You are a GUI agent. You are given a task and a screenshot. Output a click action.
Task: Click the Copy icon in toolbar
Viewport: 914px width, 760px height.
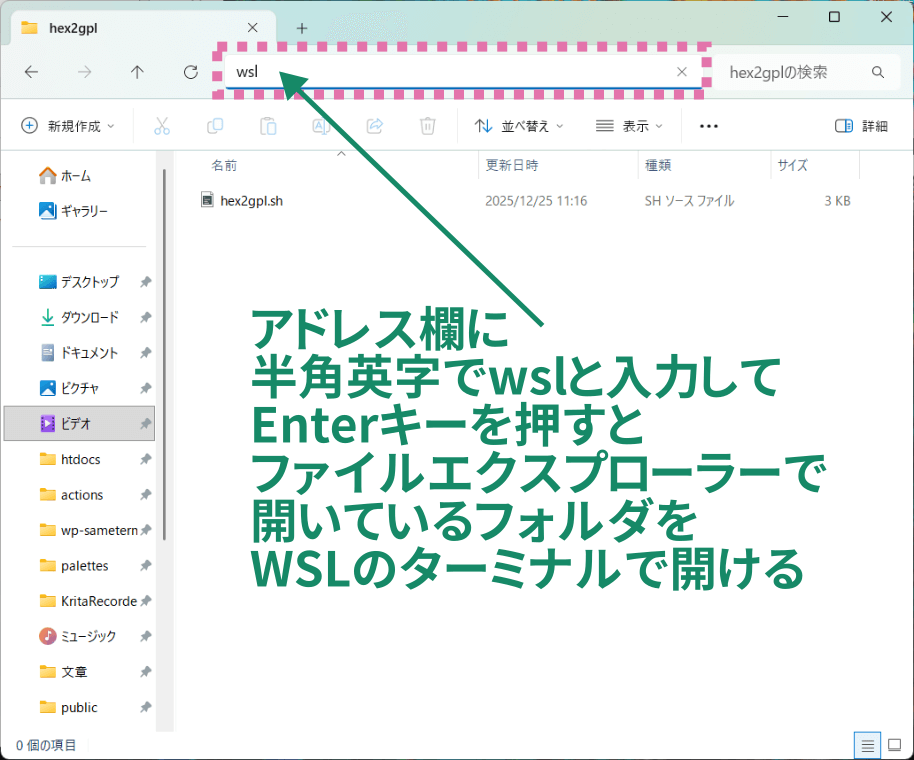tap(214, 126)
